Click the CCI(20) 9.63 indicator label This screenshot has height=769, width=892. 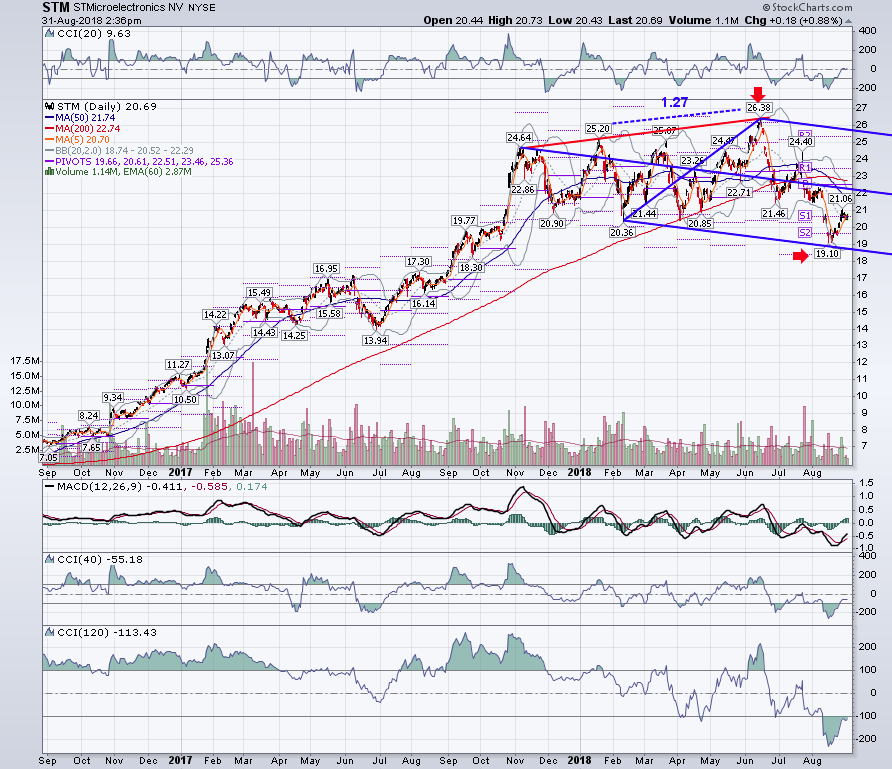[94, 34]
